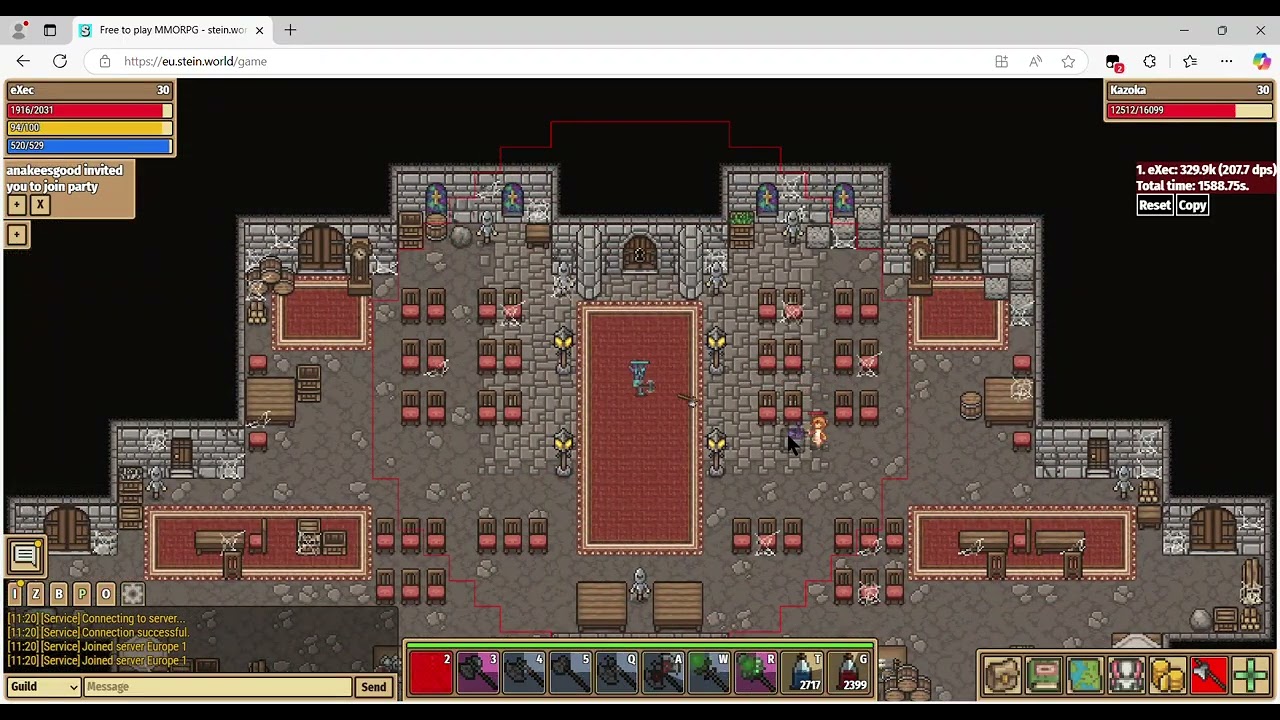Viewport: 1280px width, 720px height.
Task: Open a new browser tab
Action: (x=290, y=30)
